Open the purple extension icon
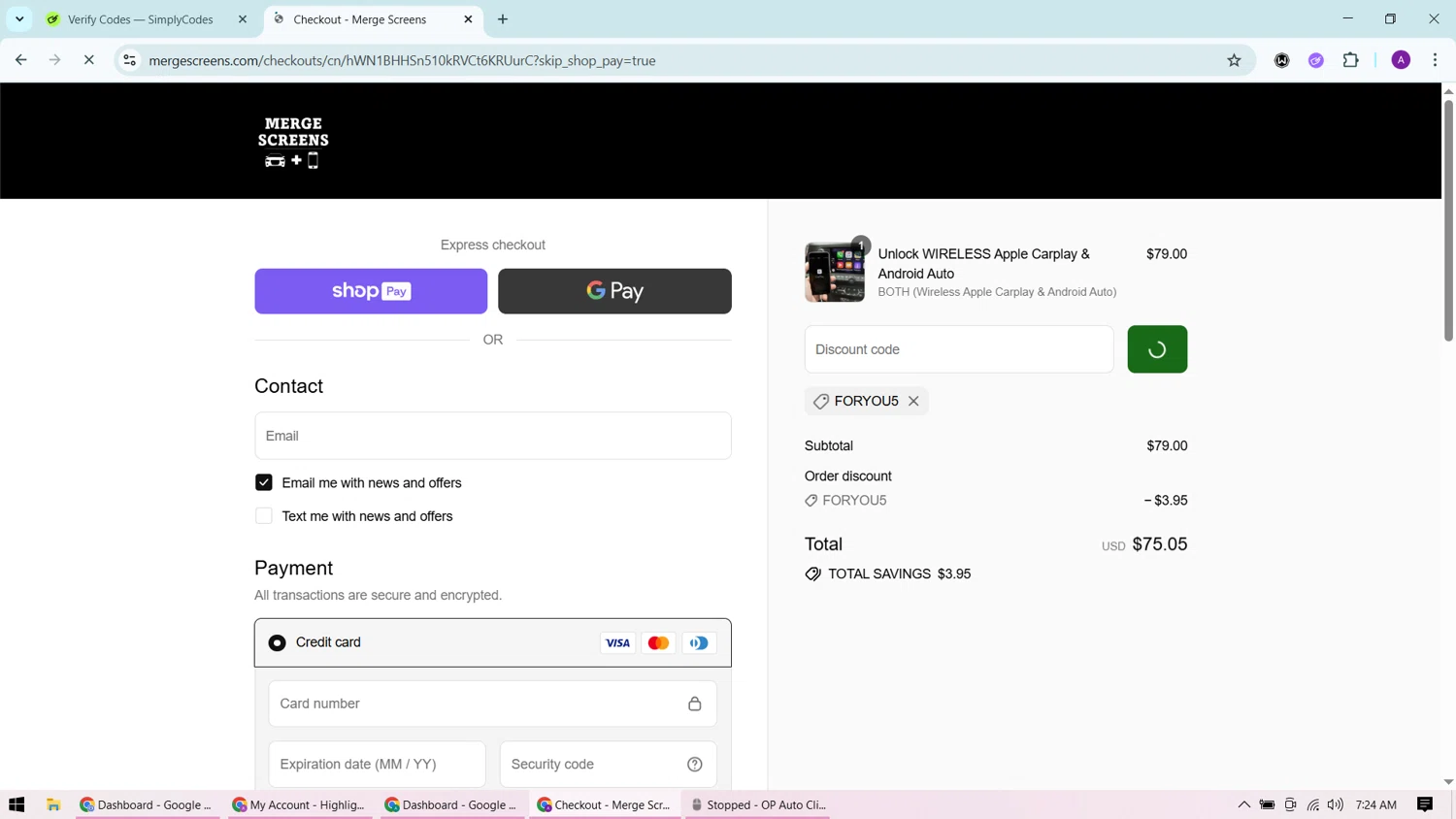The image size is (1456, 819). pos(1316,60)
